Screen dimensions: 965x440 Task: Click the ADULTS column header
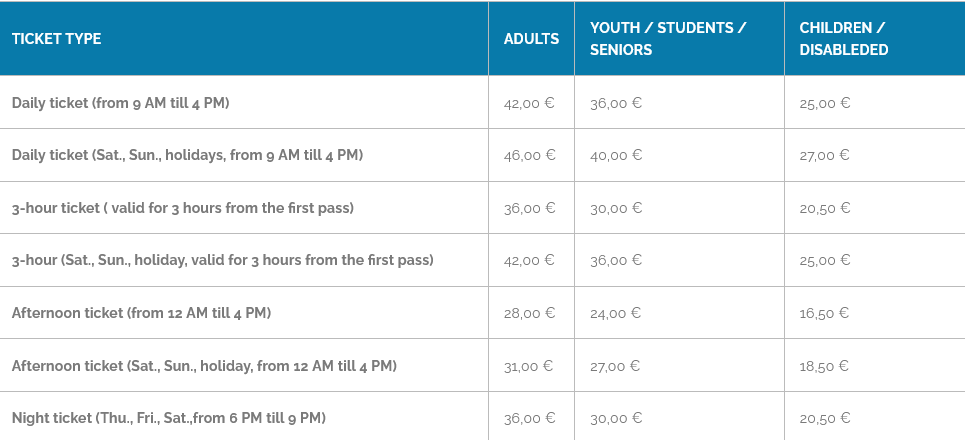click(x=531, y=39)
